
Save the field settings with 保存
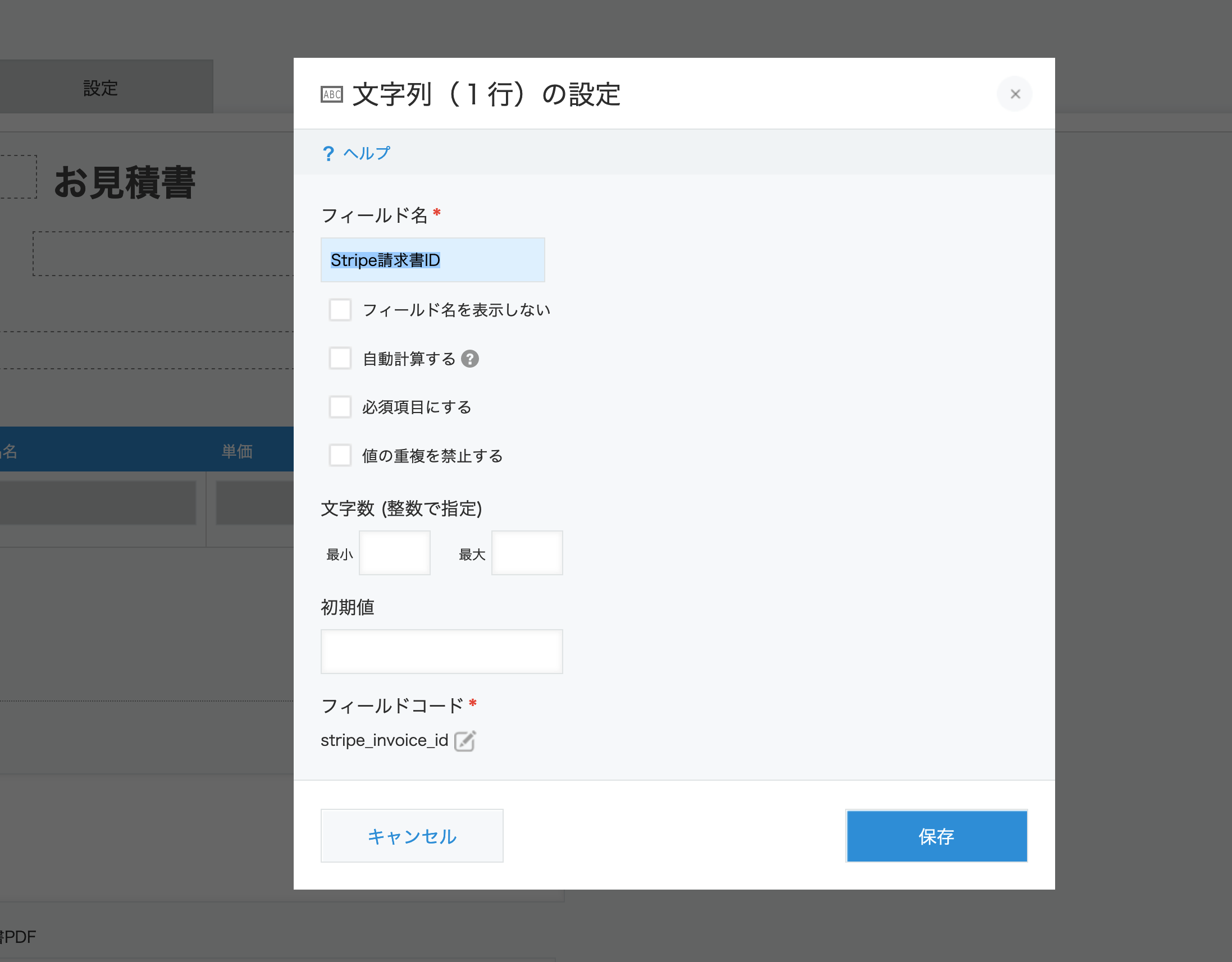936,836
